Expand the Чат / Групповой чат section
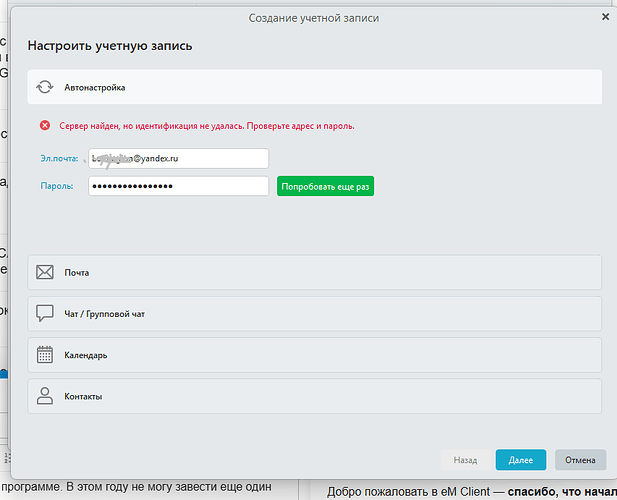617x500 pixels. point(314,314)
